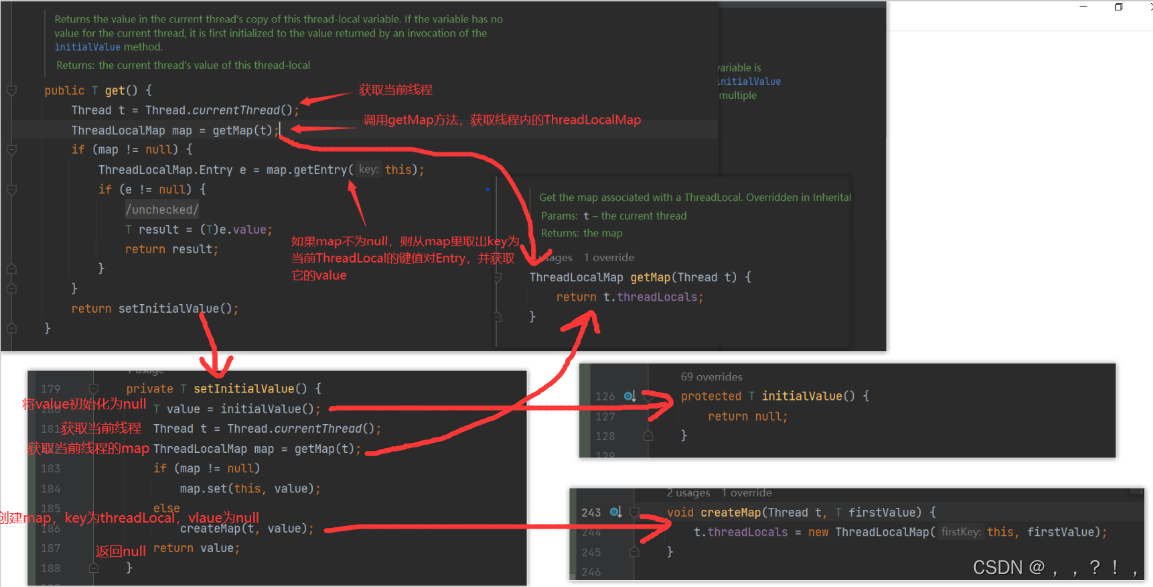This screenshot has height=587, width=1153.
Task: Click the gutter fold icon beside public T get()
Action: coord(11,90)
